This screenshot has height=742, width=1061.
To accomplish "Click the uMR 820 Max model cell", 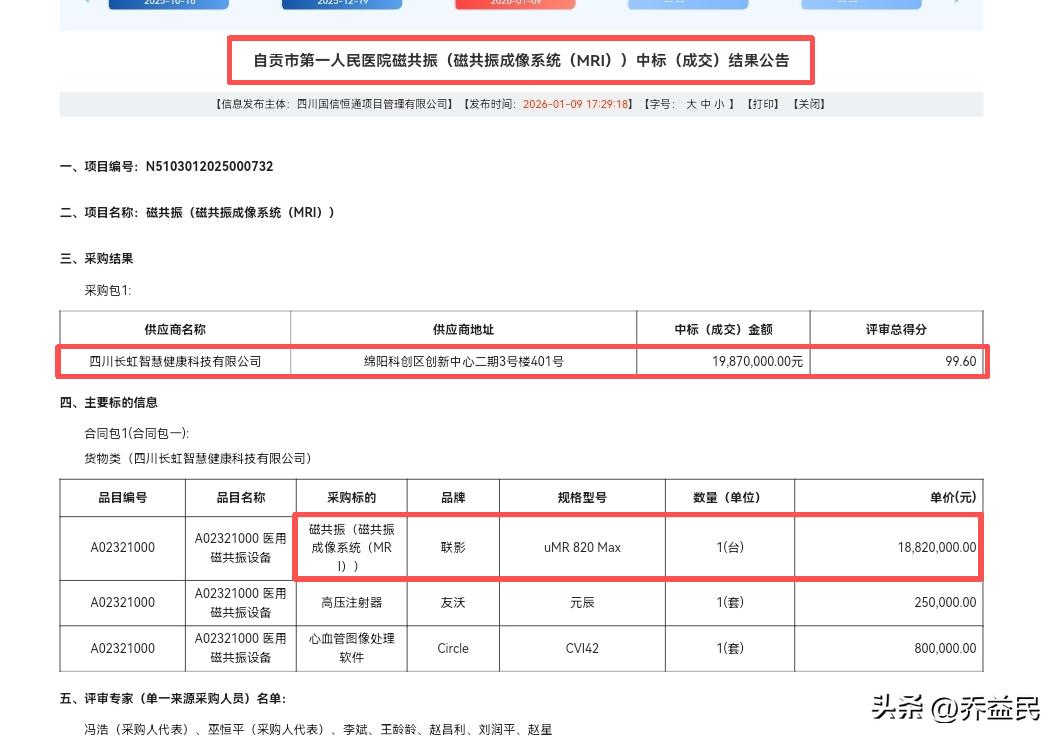I will (x=582, y=547).
